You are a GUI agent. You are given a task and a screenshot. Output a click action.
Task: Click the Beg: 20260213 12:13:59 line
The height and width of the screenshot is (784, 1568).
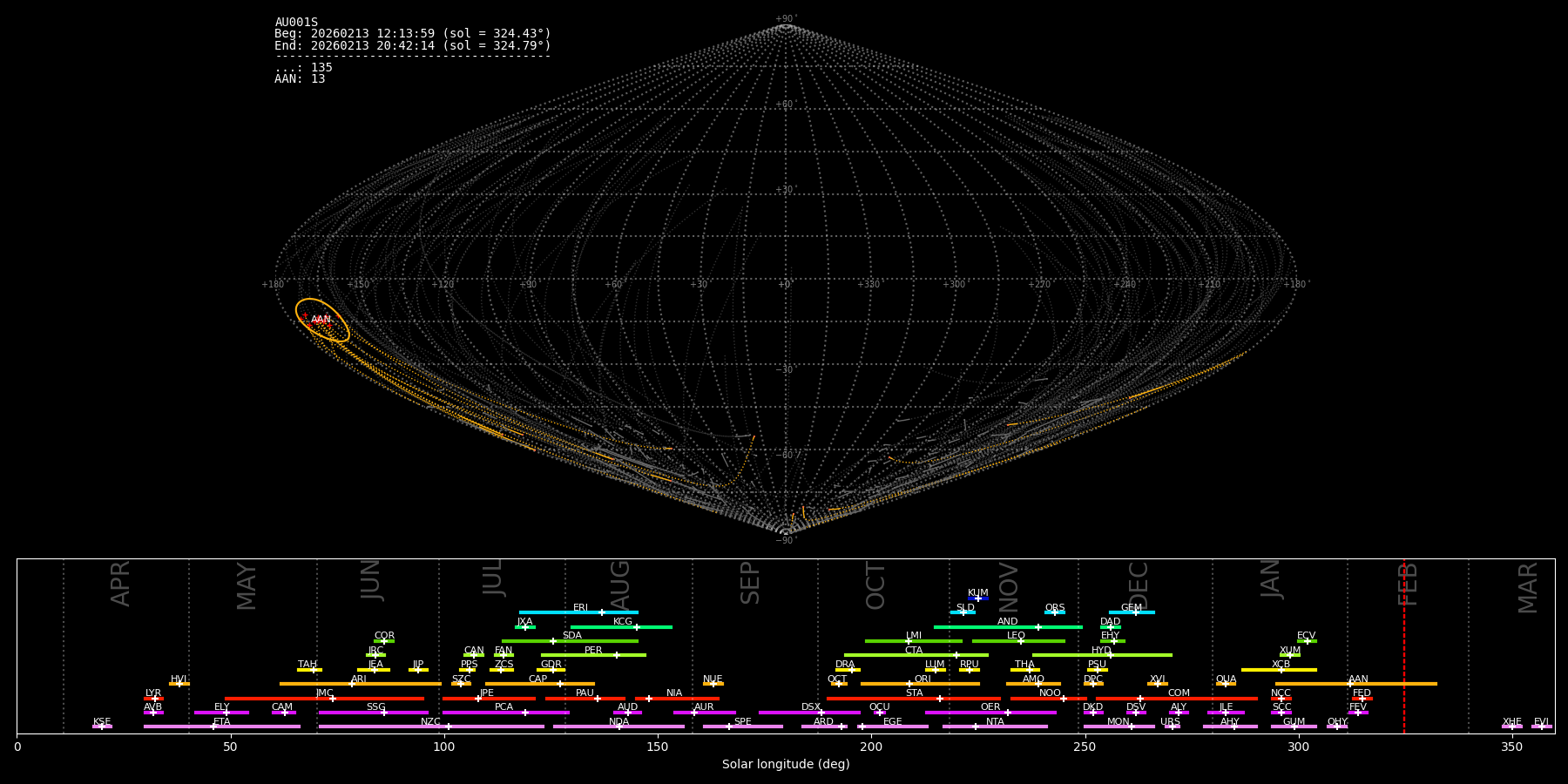[413, 34]
